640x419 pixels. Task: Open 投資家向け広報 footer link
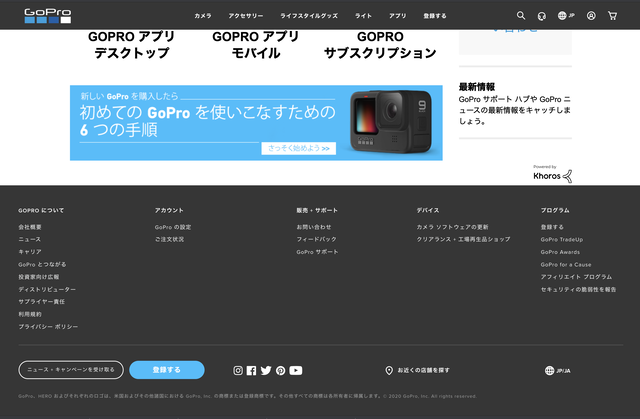click(x=39, y=277)
